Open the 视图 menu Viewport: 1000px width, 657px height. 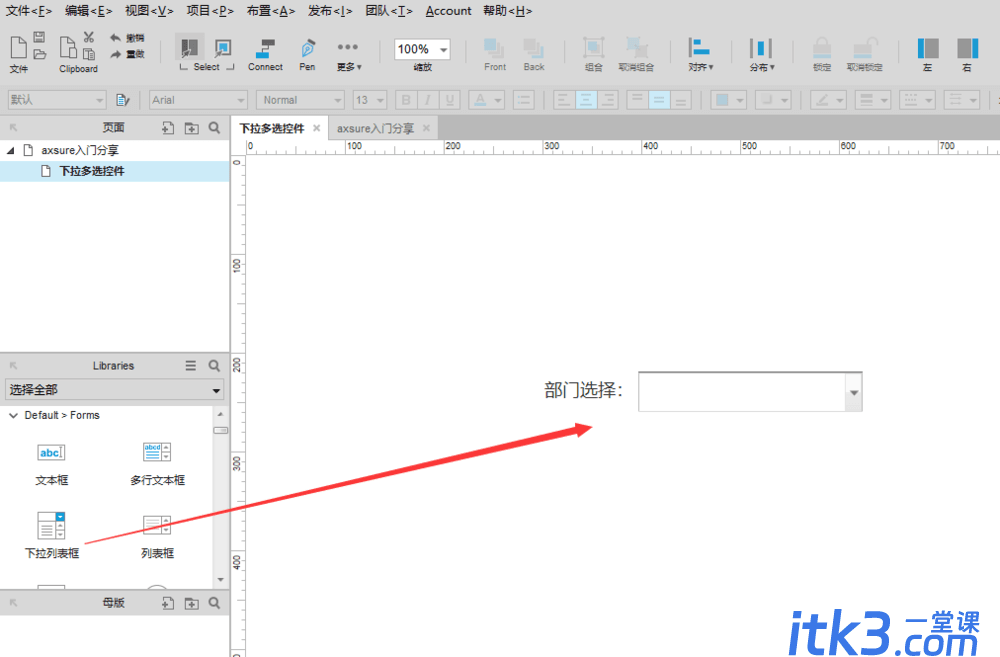149,11
